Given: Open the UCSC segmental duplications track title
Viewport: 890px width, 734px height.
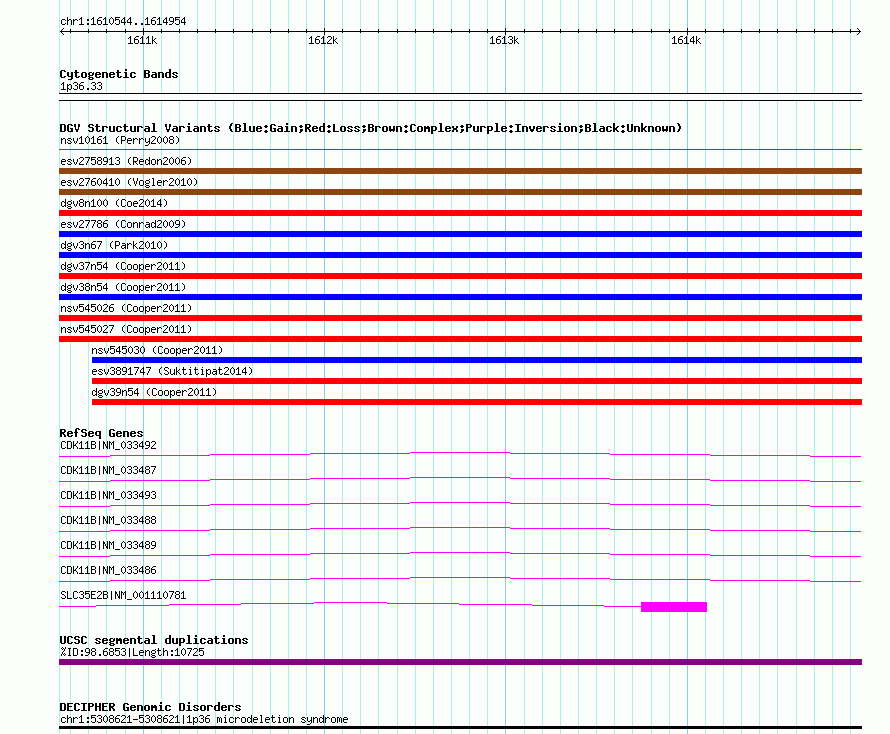Looking at the screenshot, I should tap(154, 640).
